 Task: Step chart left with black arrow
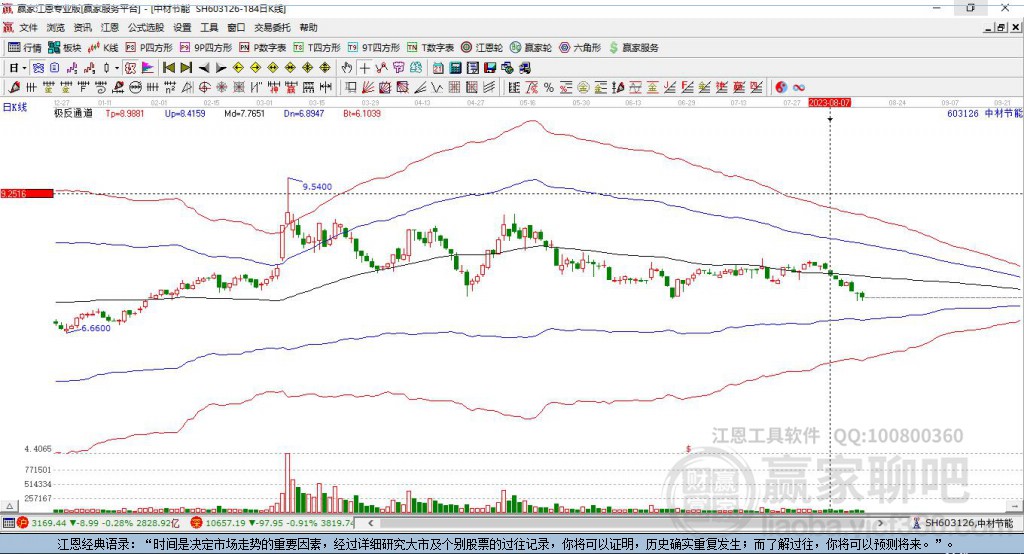[x=204, y=68]
